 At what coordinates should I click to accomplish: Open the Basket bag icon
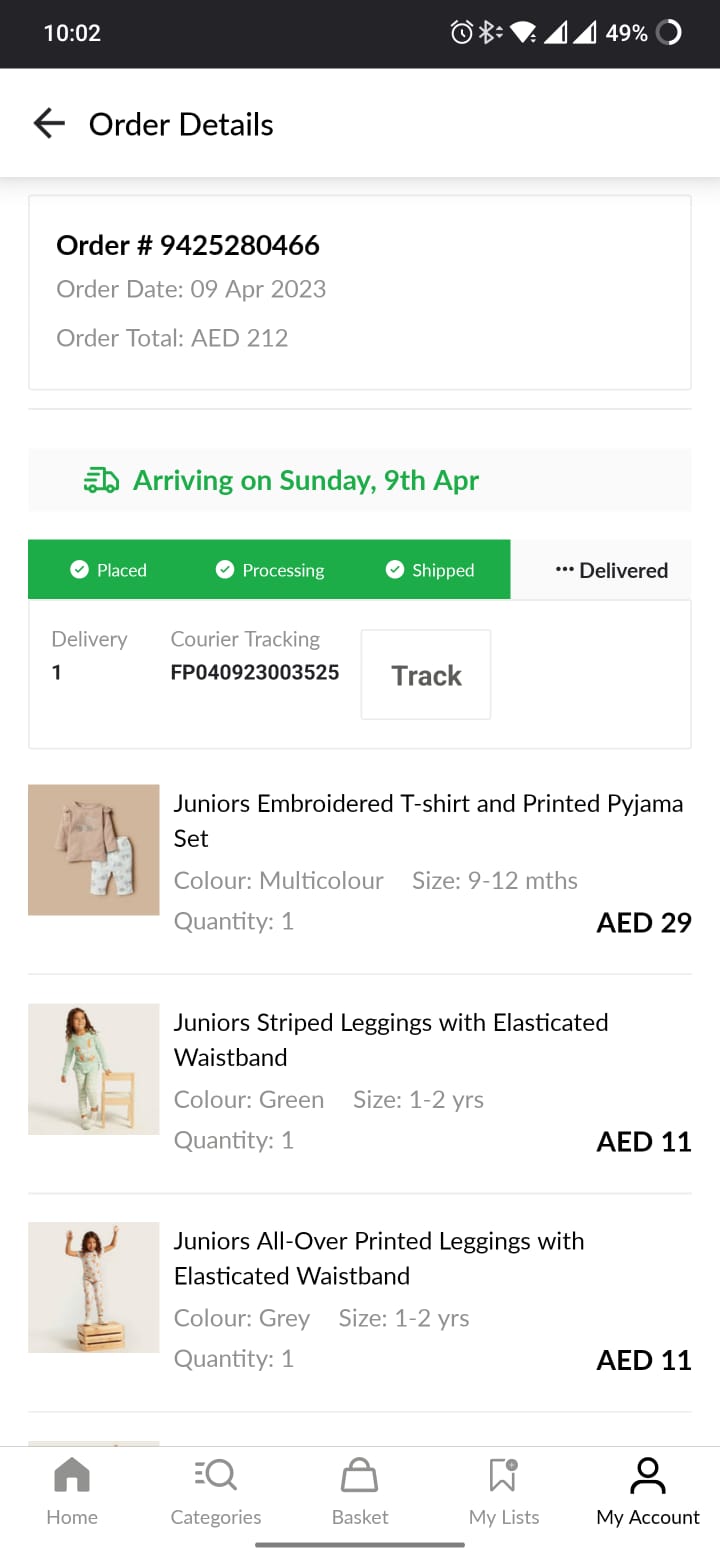point(360,1476)
